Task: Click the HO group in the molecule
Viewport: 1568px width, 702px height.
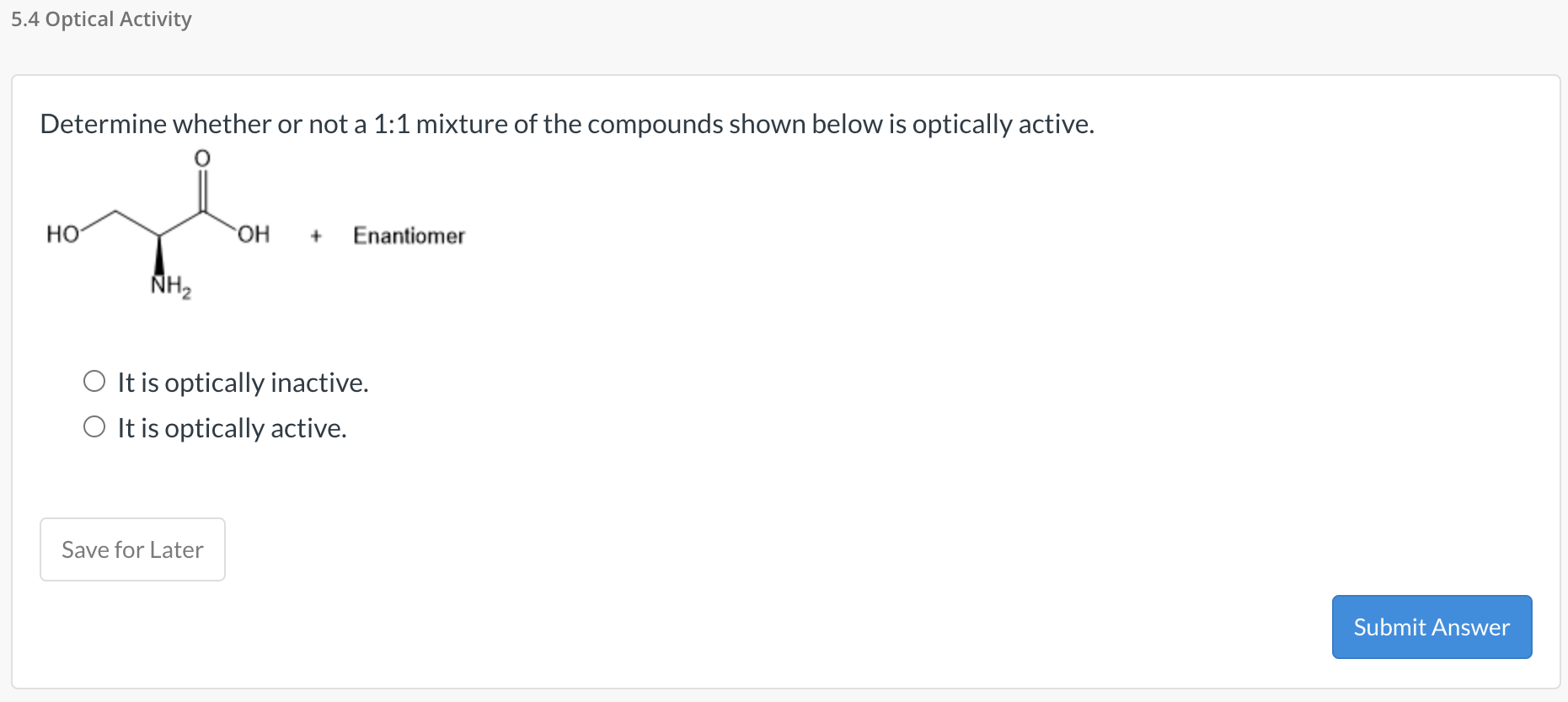Action: click(x=62, y=233)
